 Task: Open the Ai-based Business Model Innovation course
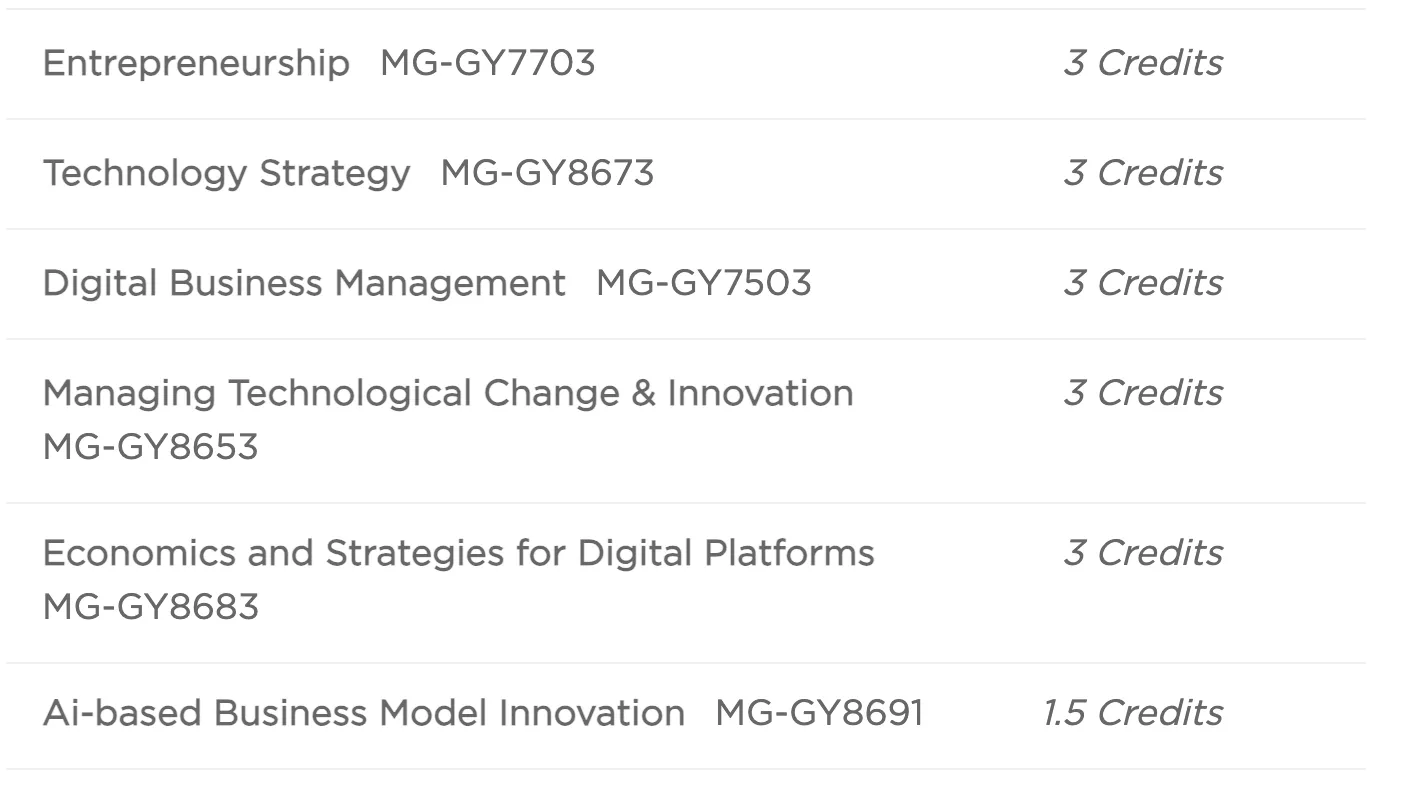pos(363,714)
